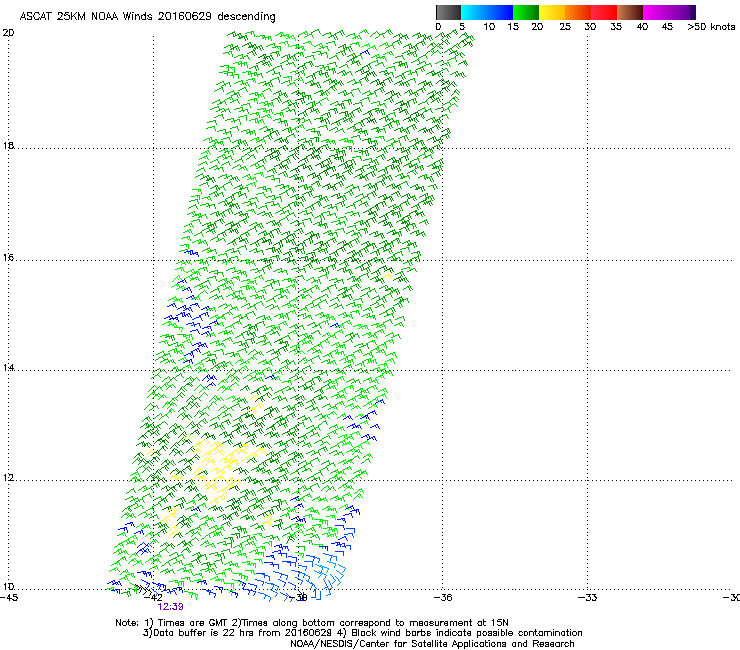Click the '>50 knots' legend label
The width and height of the screenshot is (740, 650).
(x=711, y=27)
